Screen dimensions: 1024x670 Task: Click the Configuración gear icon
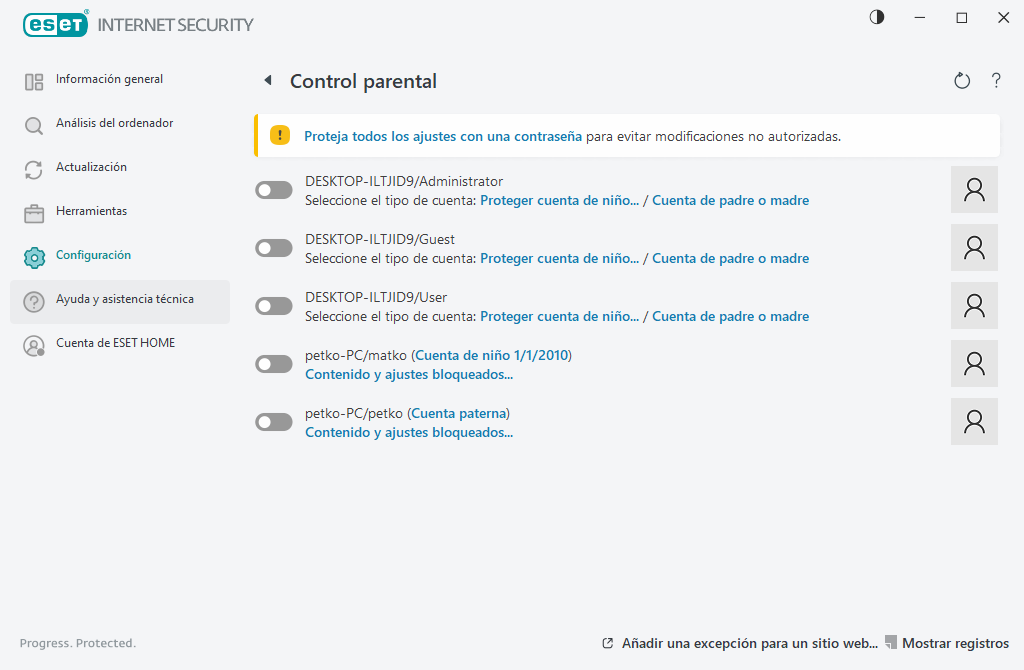[x=35, y=255]
